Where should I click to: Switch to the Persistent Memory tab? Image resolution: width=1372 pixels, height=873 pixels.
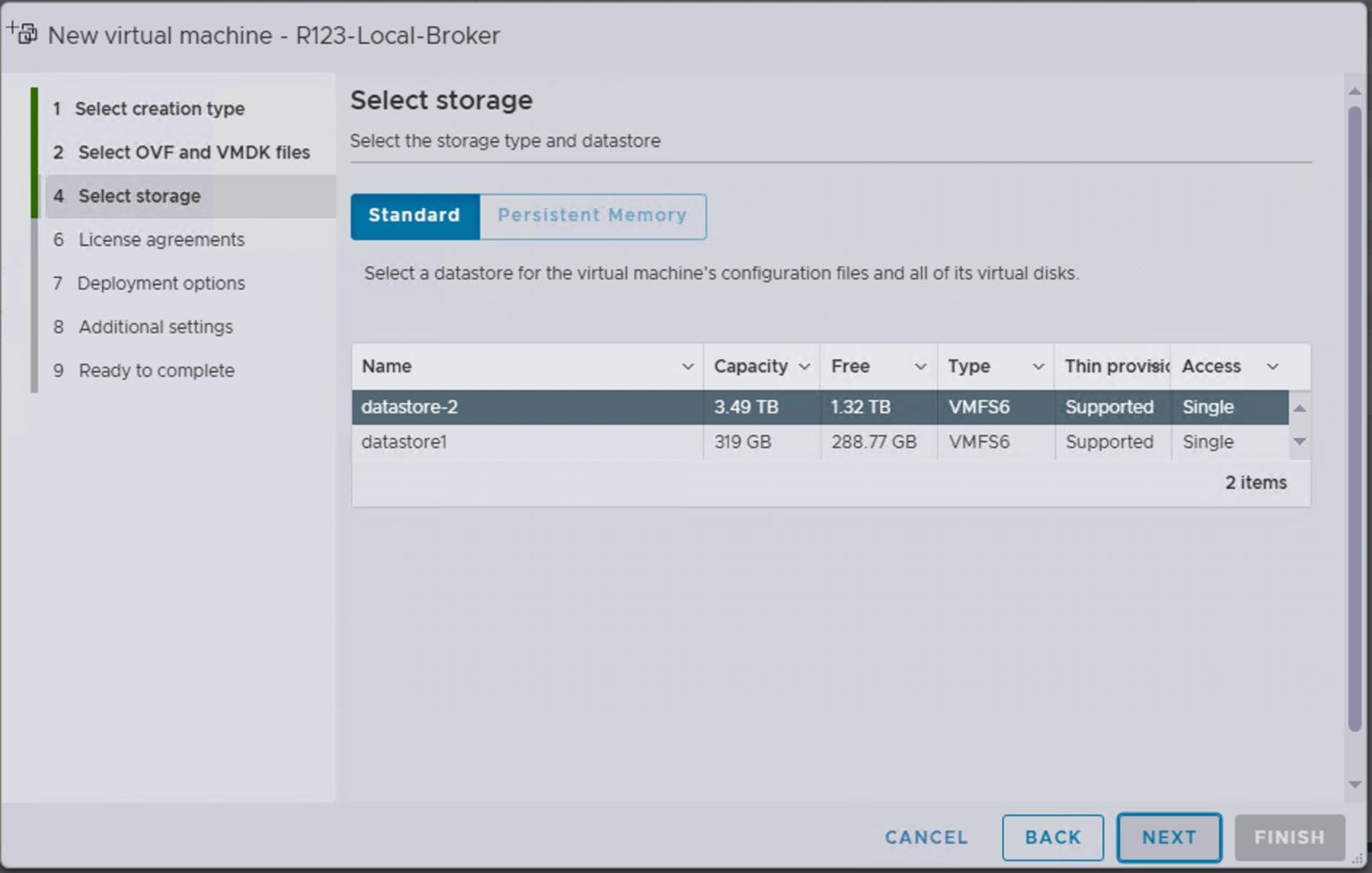(x=592, y=216)
